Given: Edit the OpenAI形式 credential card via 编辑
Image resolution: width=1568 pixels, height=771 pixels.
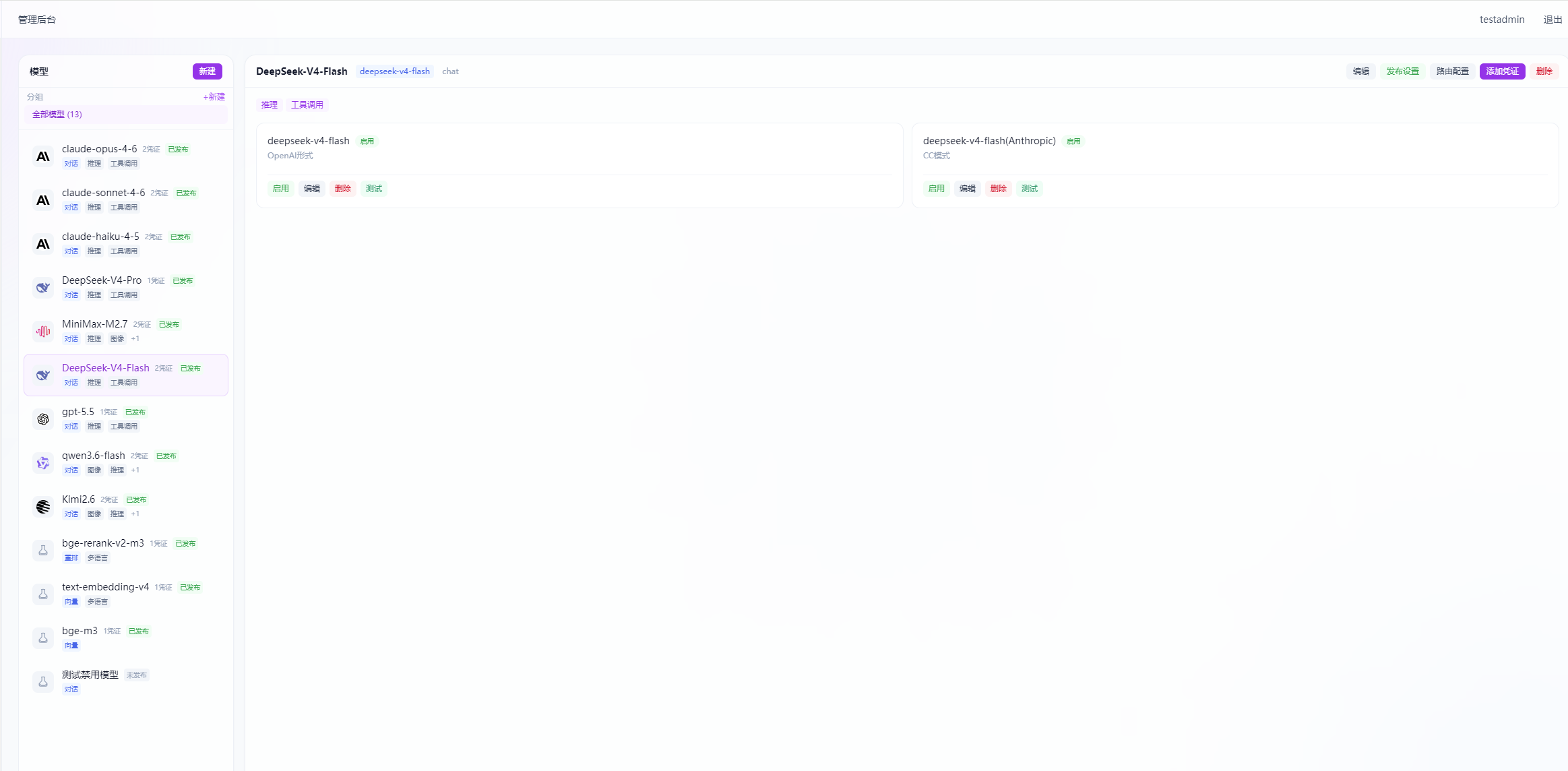Looking at the screenshot, I should click(x=312, y=189).
